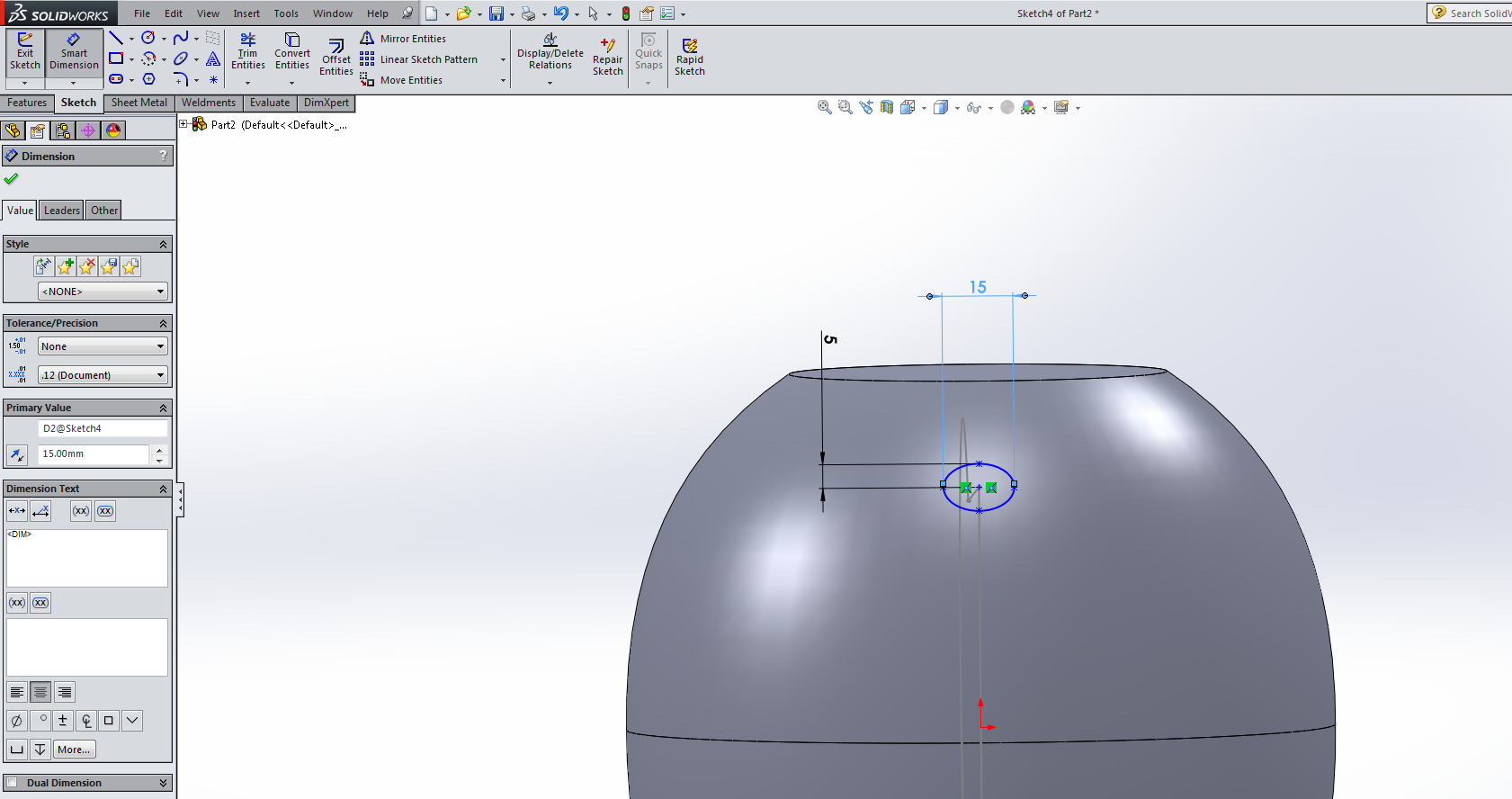Switch to the Sheet Metal tab

click(x=139, y=103)
